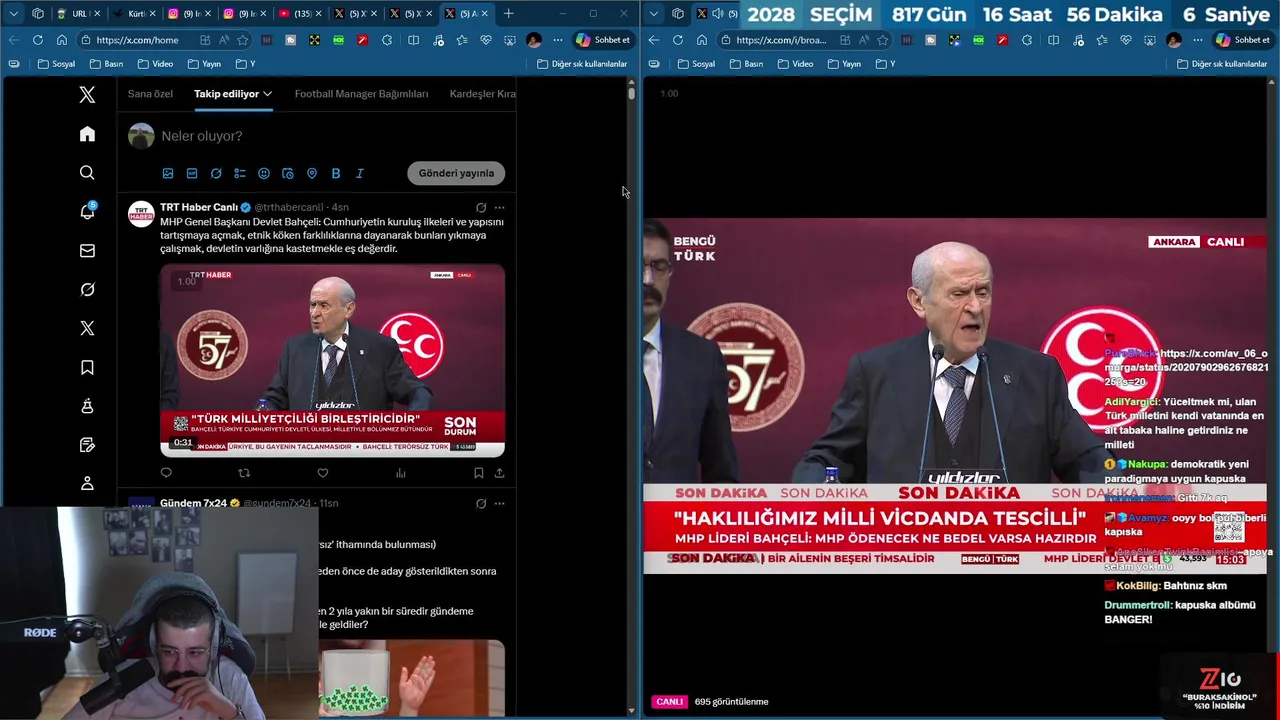
Task: Toggle split screen icon in right browser
Action: [x=1053, y=40]
